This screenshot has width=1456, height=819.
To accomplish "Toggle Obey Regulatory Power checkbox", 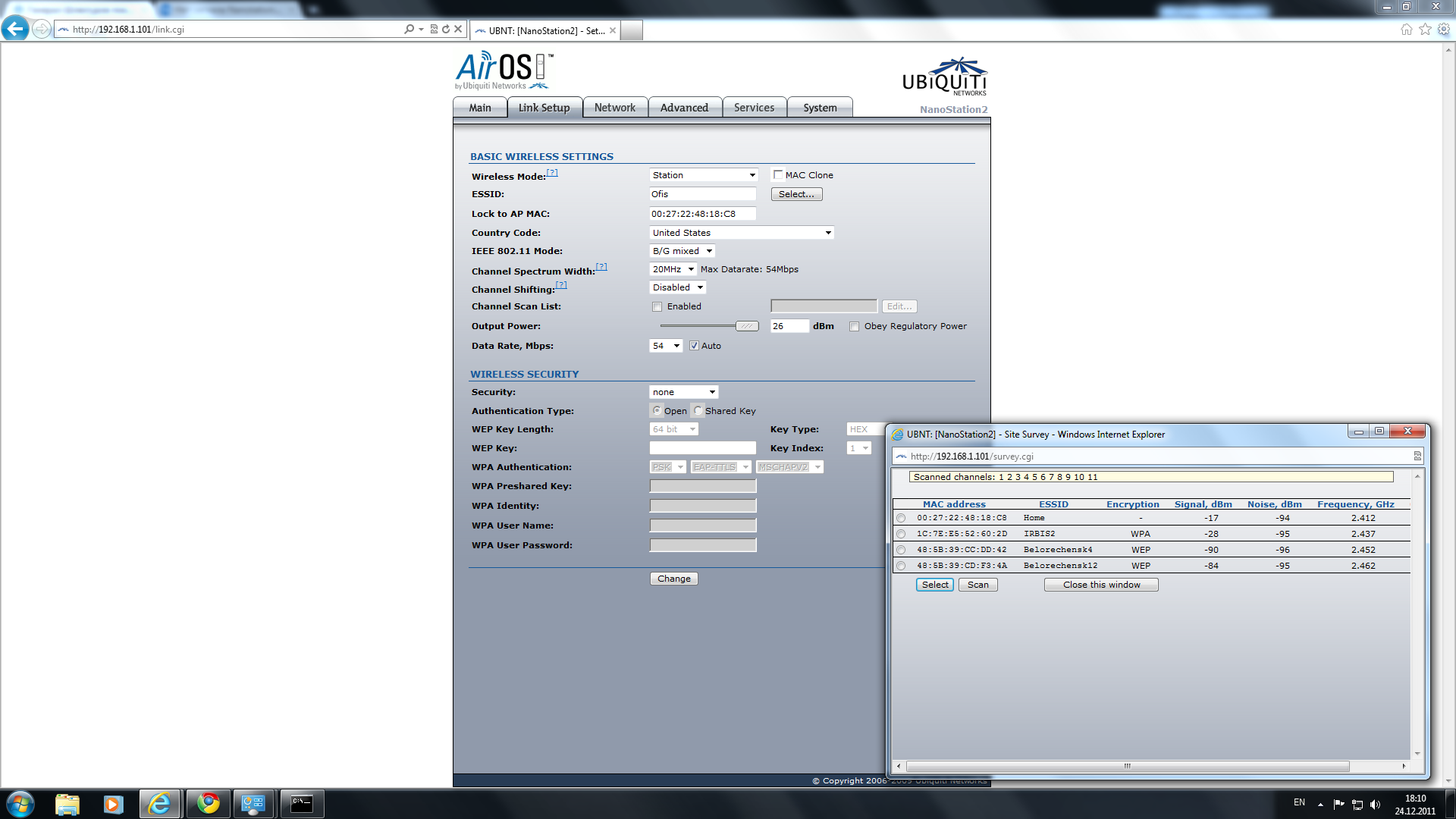I will coord(855,326).
